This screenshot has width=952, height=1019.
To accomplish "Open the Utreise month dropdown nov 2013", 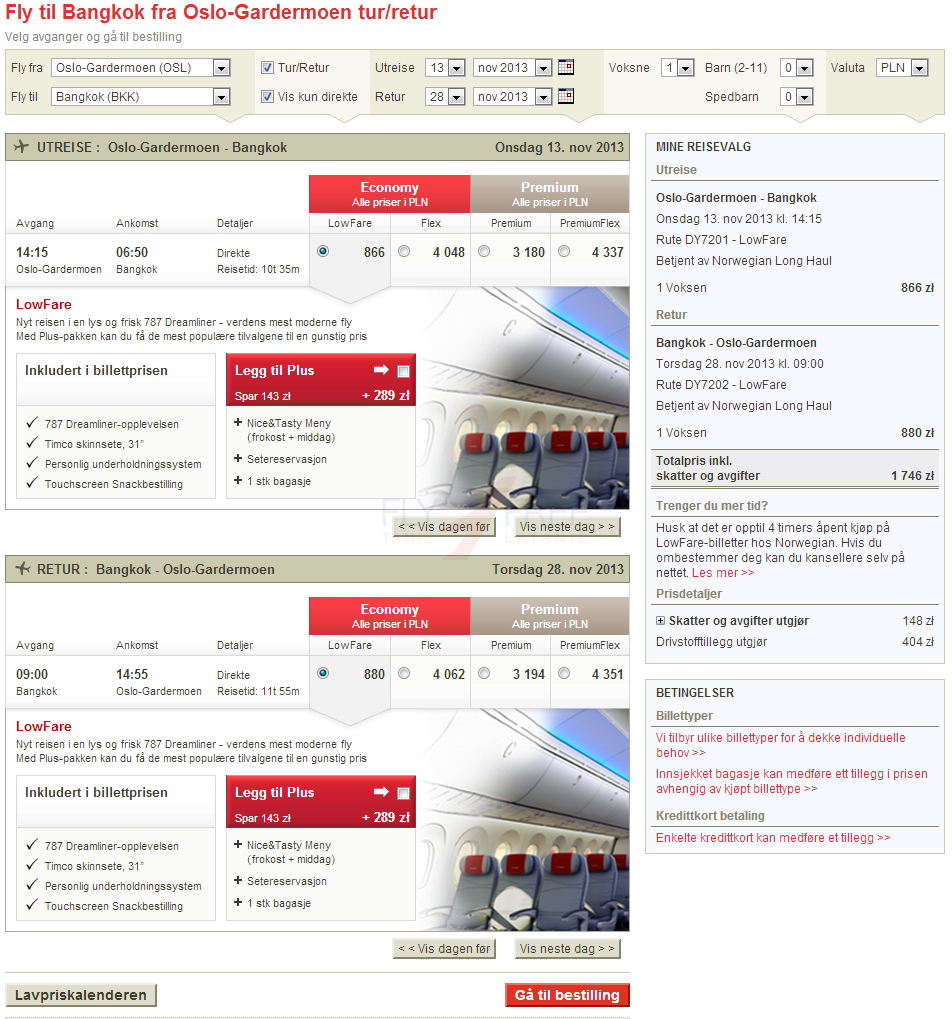I will 513,68.
